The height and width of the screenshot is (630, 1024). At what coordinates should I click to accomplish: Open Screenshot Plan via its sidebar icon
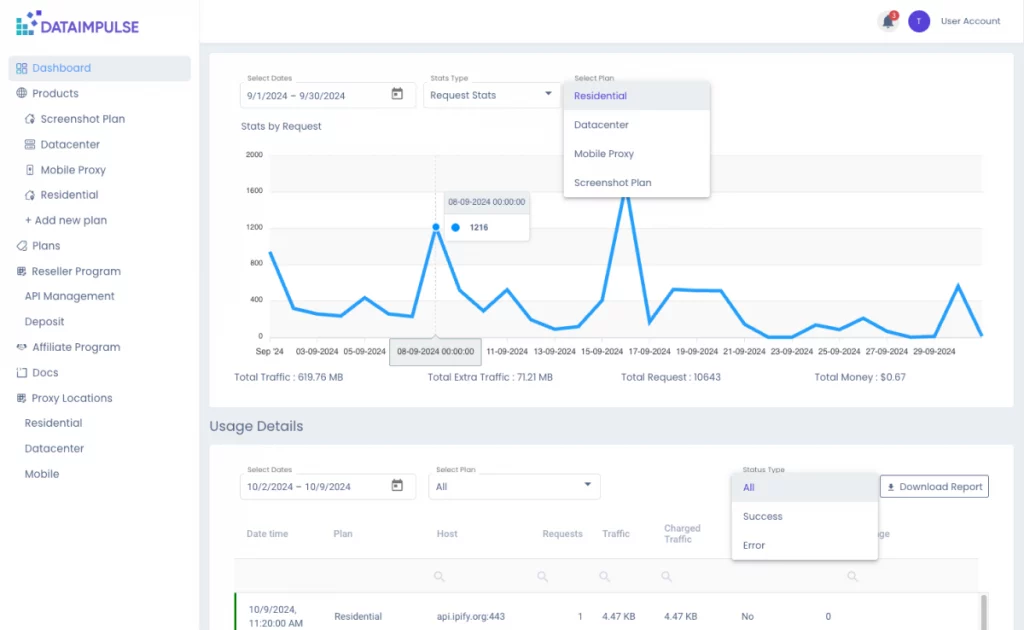click(x=32, y=119)
